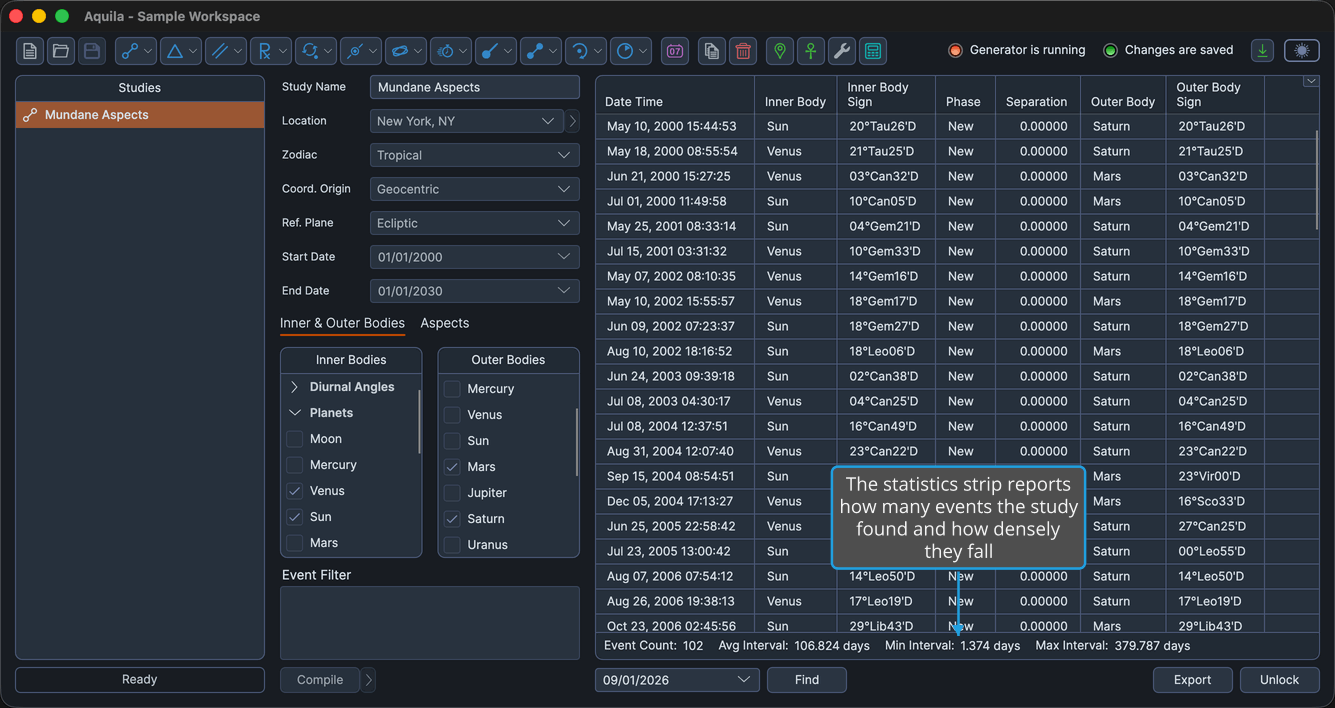Expand the Diurnal Angles tree group
The height and width of the screenshot is (708, 1335).
(x=295, y=387)
